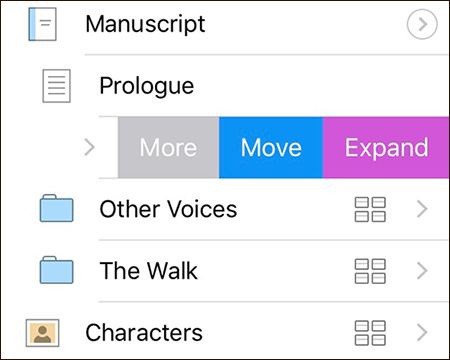Choose the purple Expand swipe action
The width and height of the screenshot is (450, 360).
coord(386,148)
